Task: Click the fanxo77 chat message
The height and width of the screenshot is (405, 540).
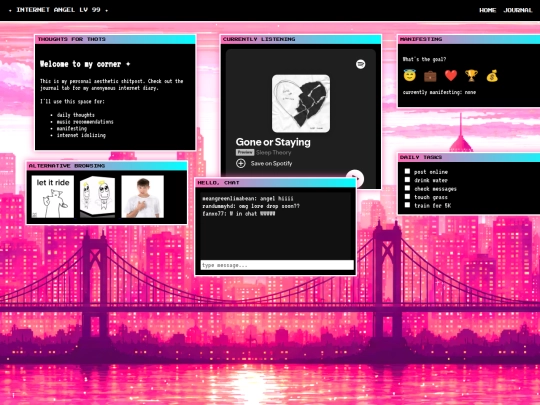Action: [x=238, y=214]
